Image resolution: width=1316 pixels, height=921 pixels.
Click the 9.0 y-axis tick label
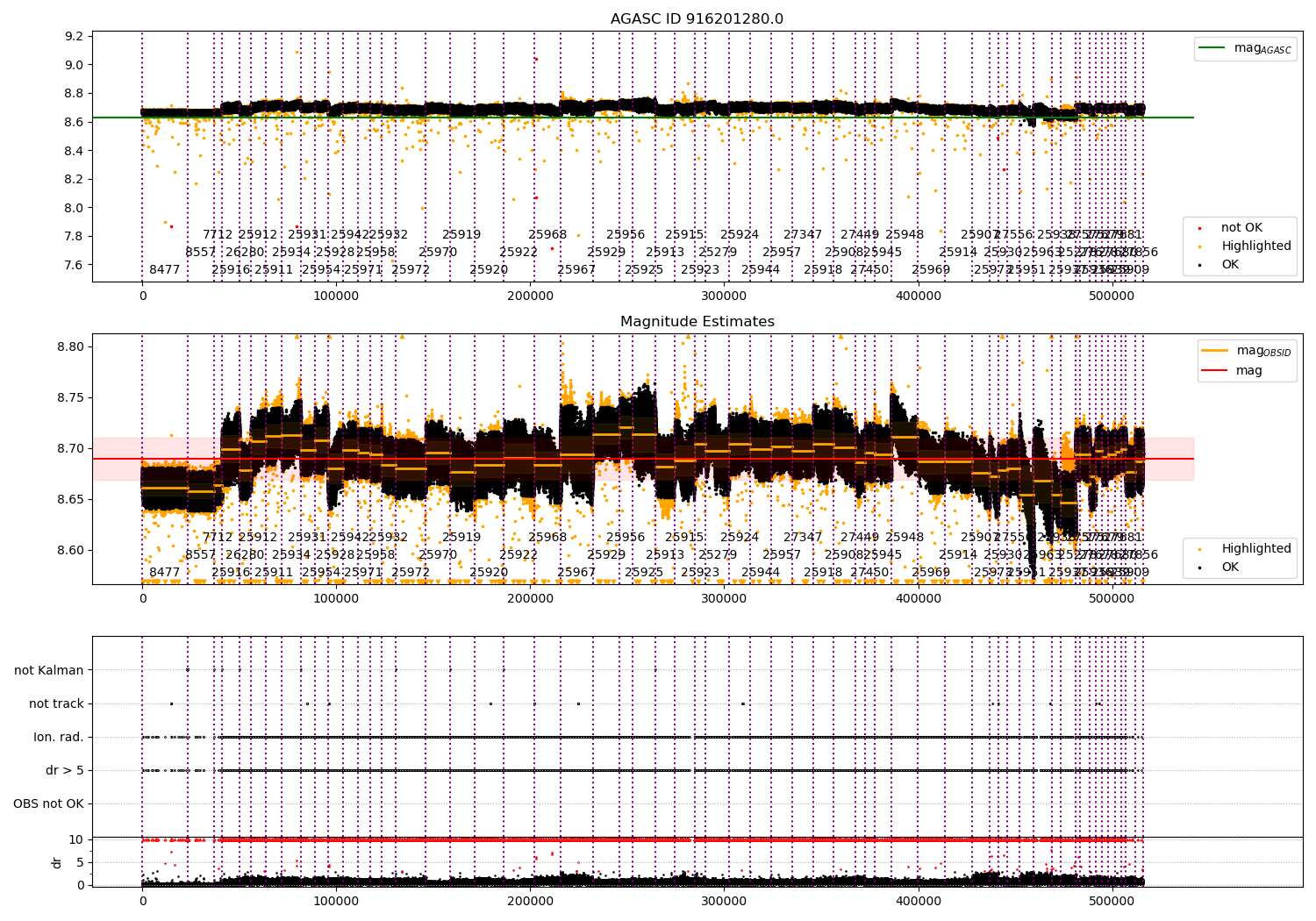74,65
